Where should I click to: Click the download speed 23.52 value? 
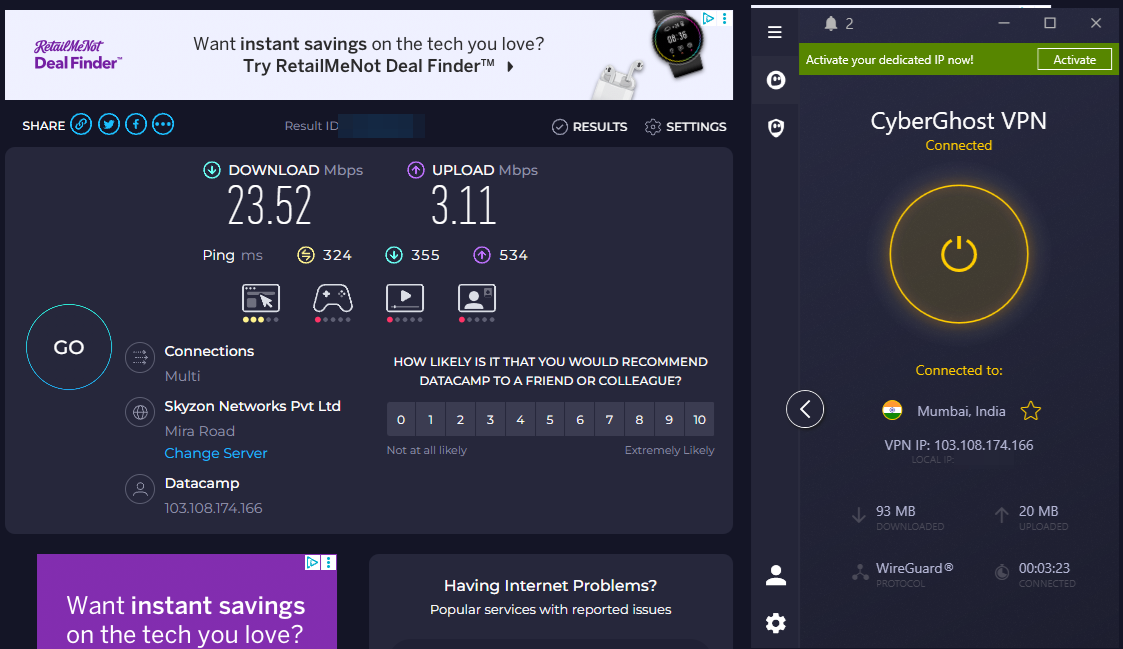point(270,206)
